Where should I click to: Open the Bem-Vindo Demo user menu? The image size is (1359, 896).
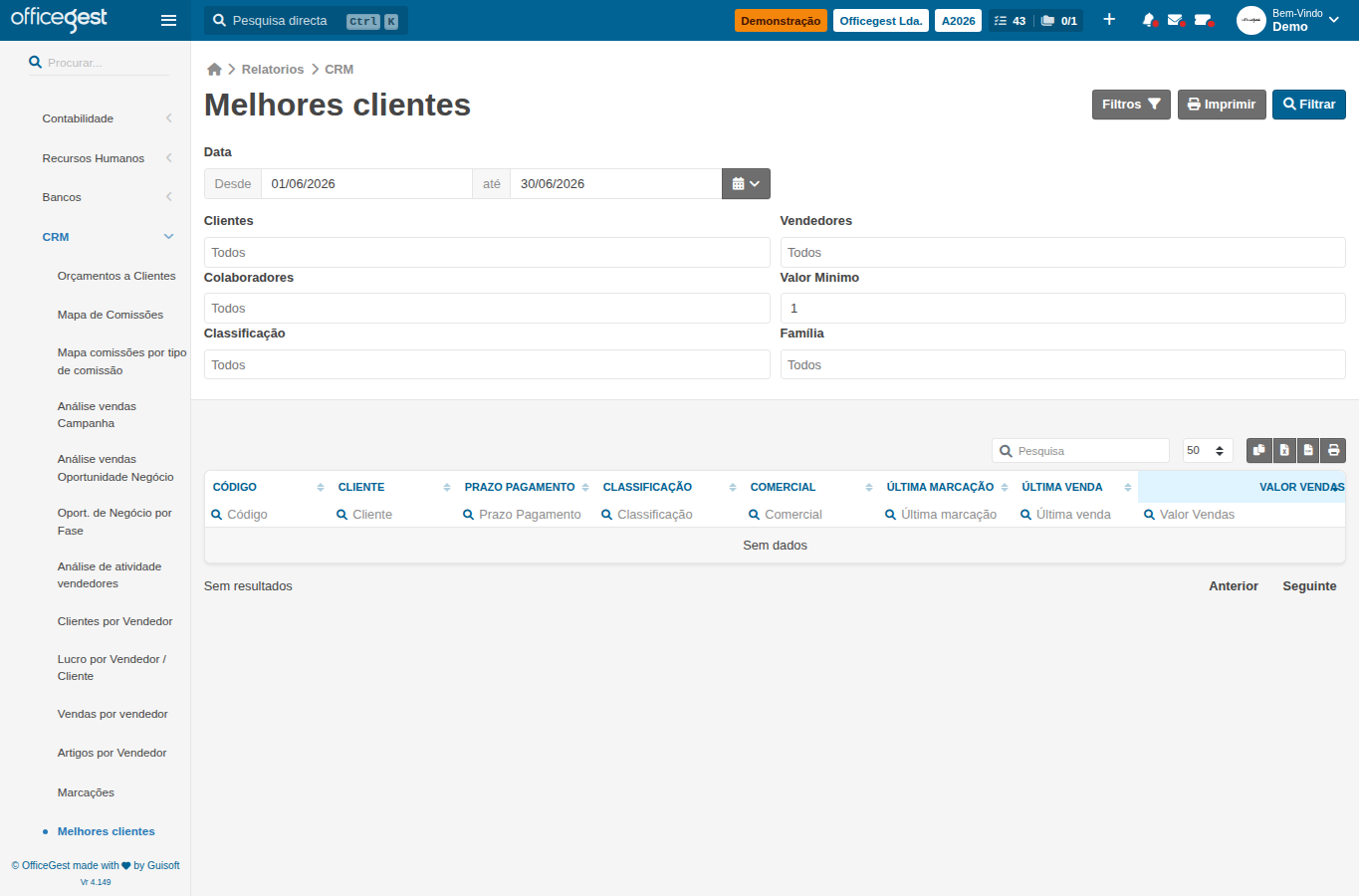(1305, 20)
